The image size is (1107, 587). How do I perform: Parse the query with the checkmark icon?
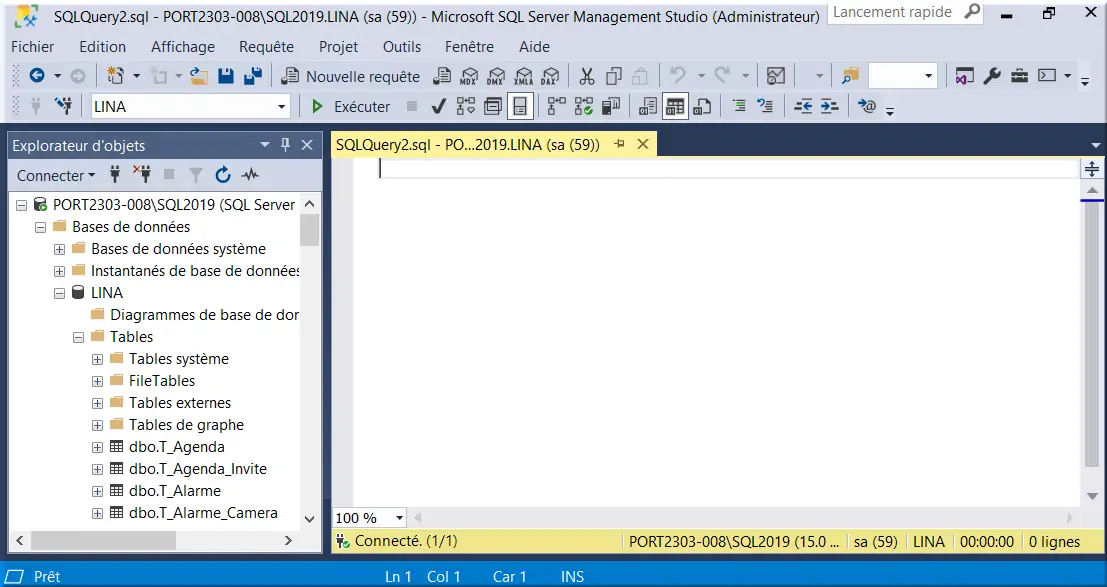tap(438, 106)
